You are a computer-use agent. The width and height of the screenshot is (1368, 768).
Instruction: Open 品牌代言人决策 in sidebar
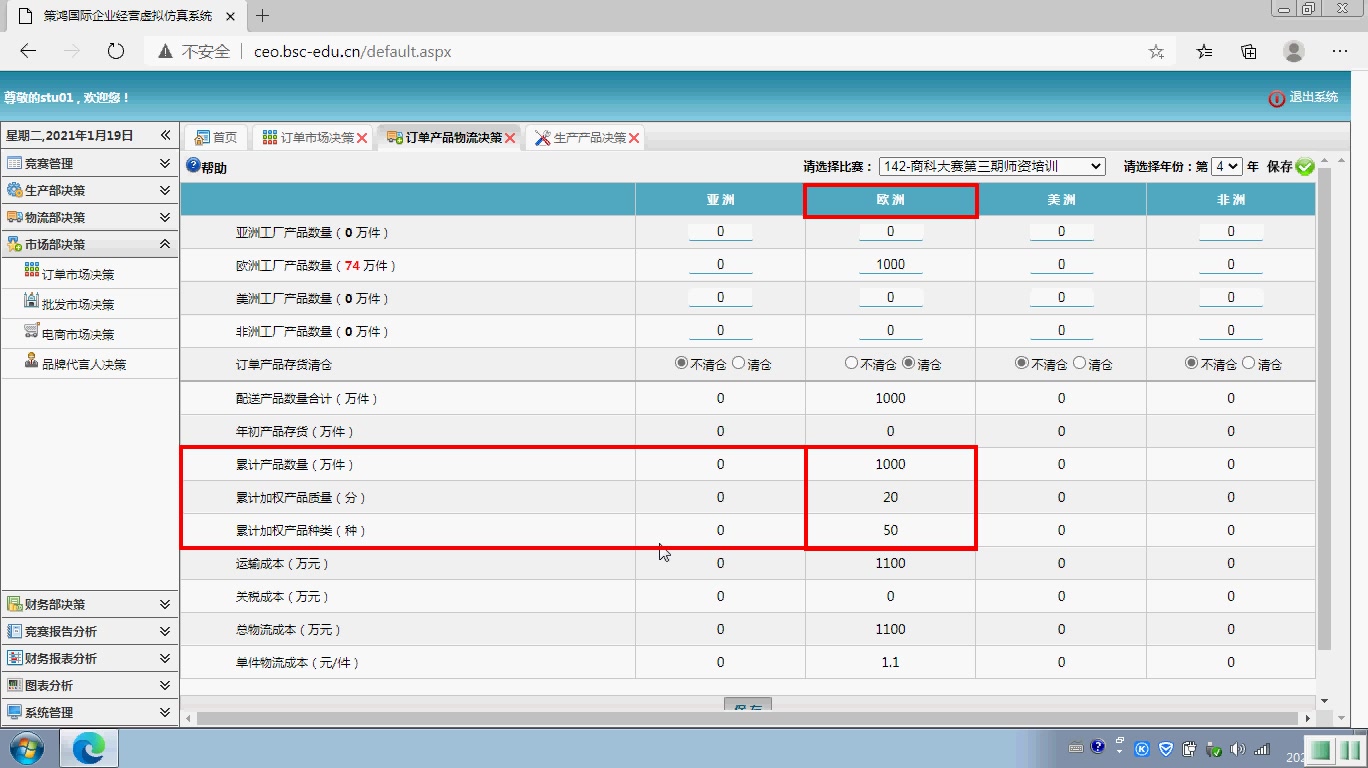84,364
